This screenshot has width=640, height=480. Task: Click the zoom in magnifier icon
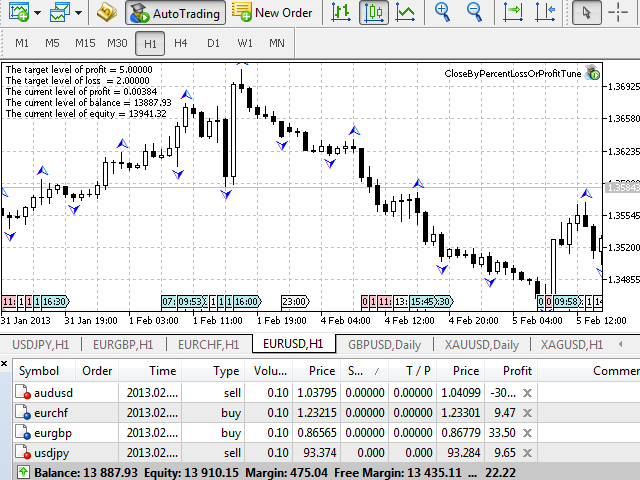click(x=442, y=13)
